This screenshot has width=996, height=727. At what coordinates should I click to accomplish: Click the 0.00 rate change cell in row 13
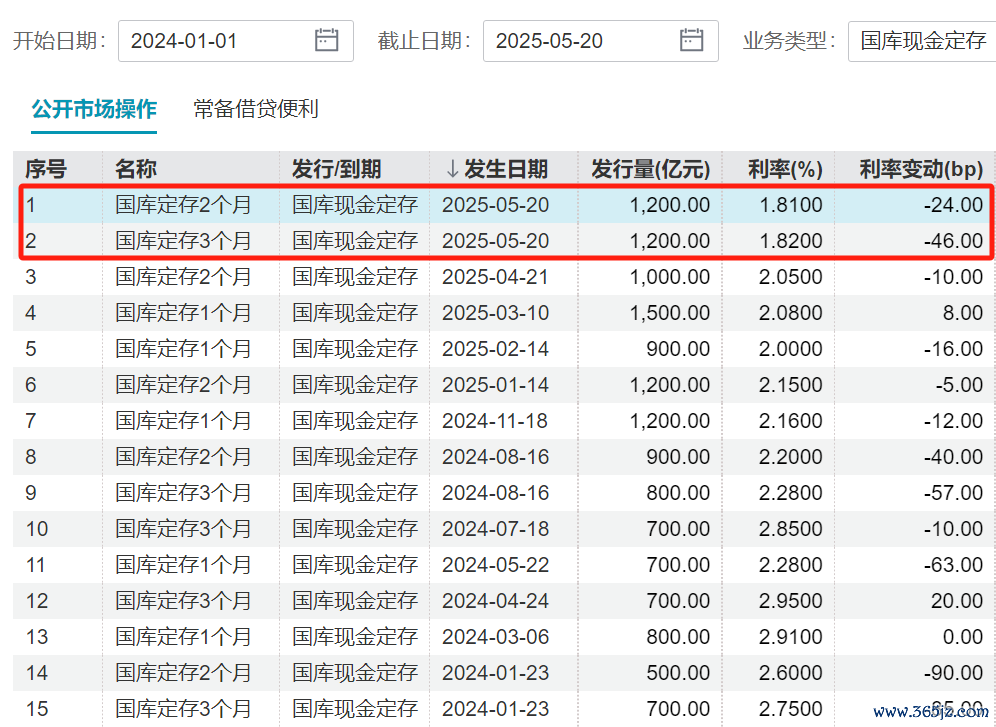[x=962, y=637]
